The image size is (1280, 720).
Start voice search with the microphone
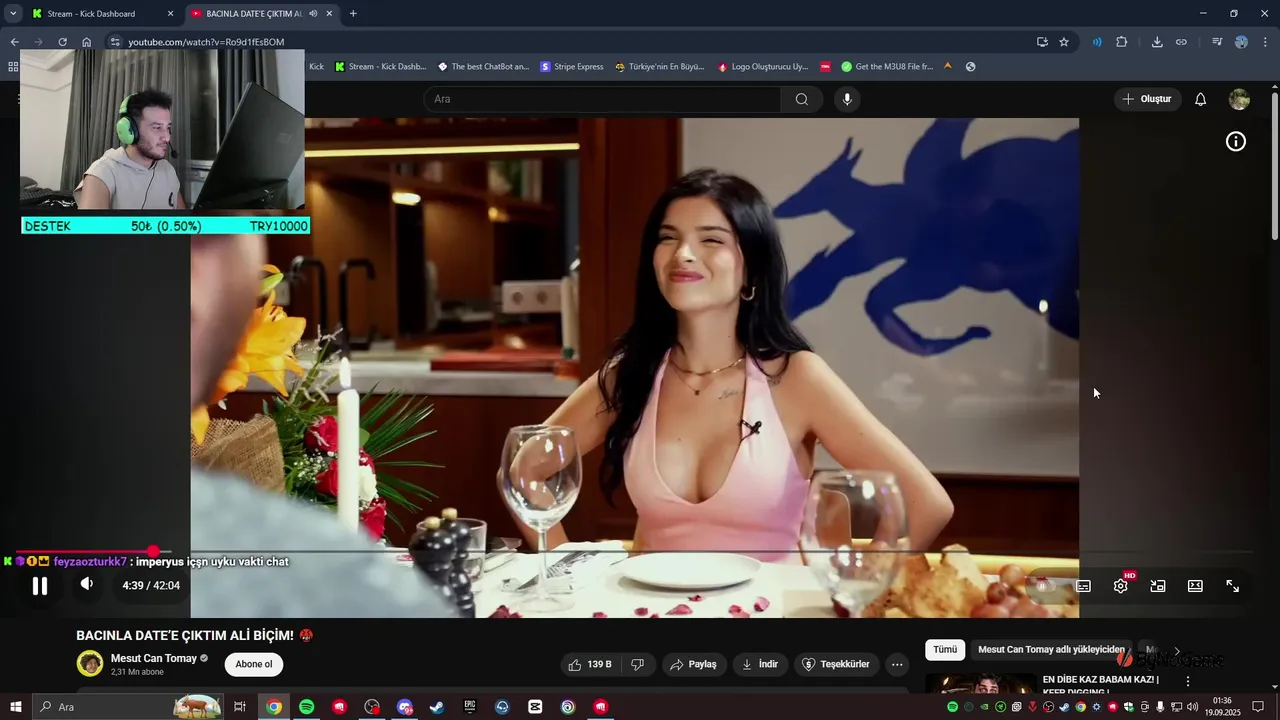[847, 99]
